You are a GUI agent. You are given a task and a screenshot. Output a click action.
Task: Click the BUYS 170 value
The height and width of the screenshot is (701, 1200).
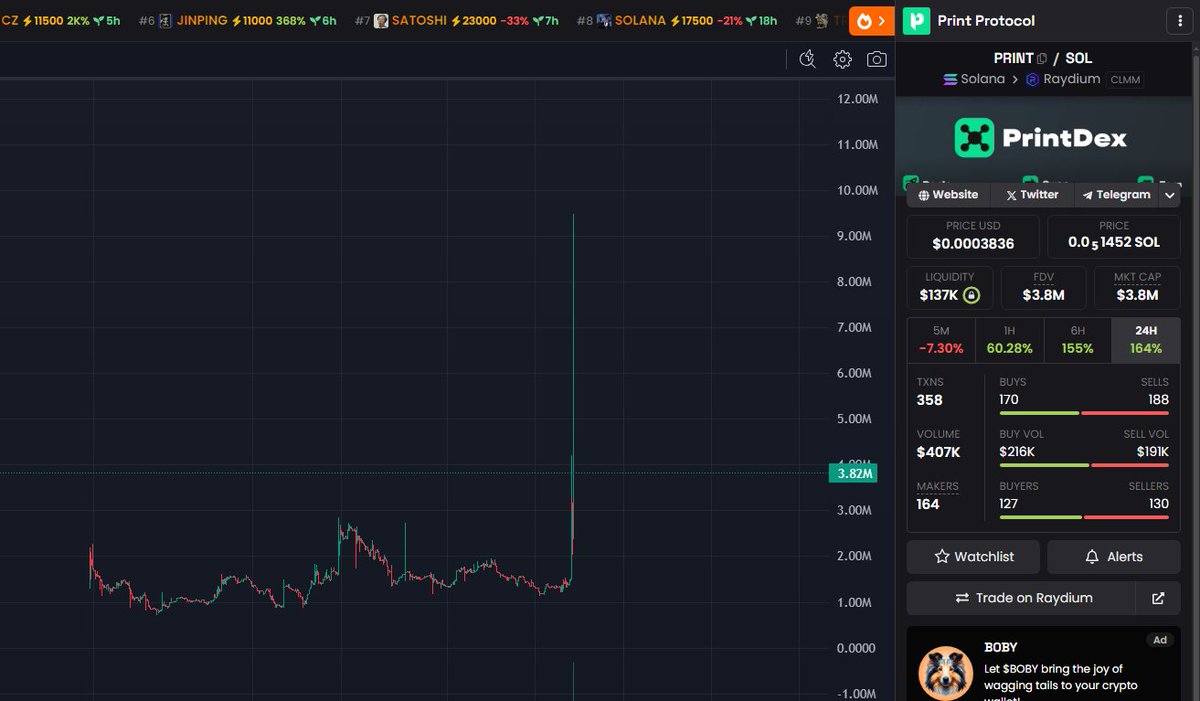[x=1009, y=400]
